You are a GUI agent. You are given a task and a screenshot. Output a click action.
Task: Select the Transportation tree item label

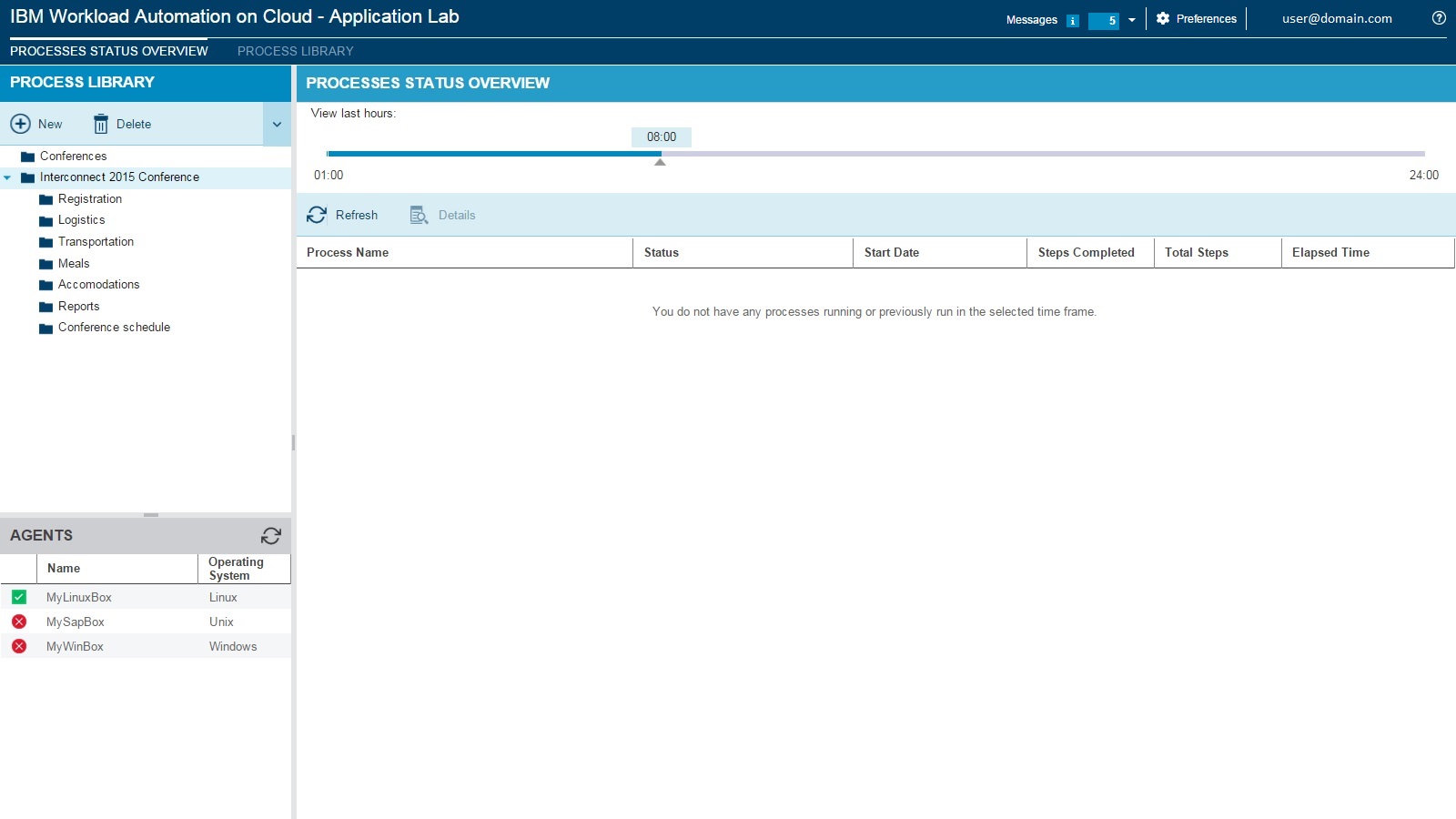point(96,242)
